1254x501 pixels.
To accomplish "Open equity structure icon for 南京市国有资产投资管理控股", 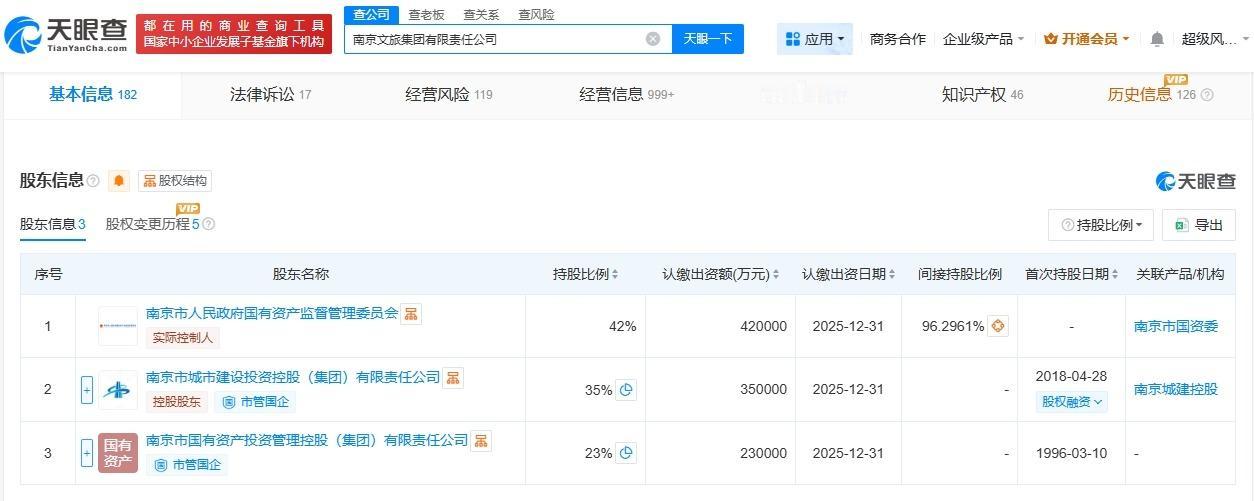I will click(x=481, y=440).
